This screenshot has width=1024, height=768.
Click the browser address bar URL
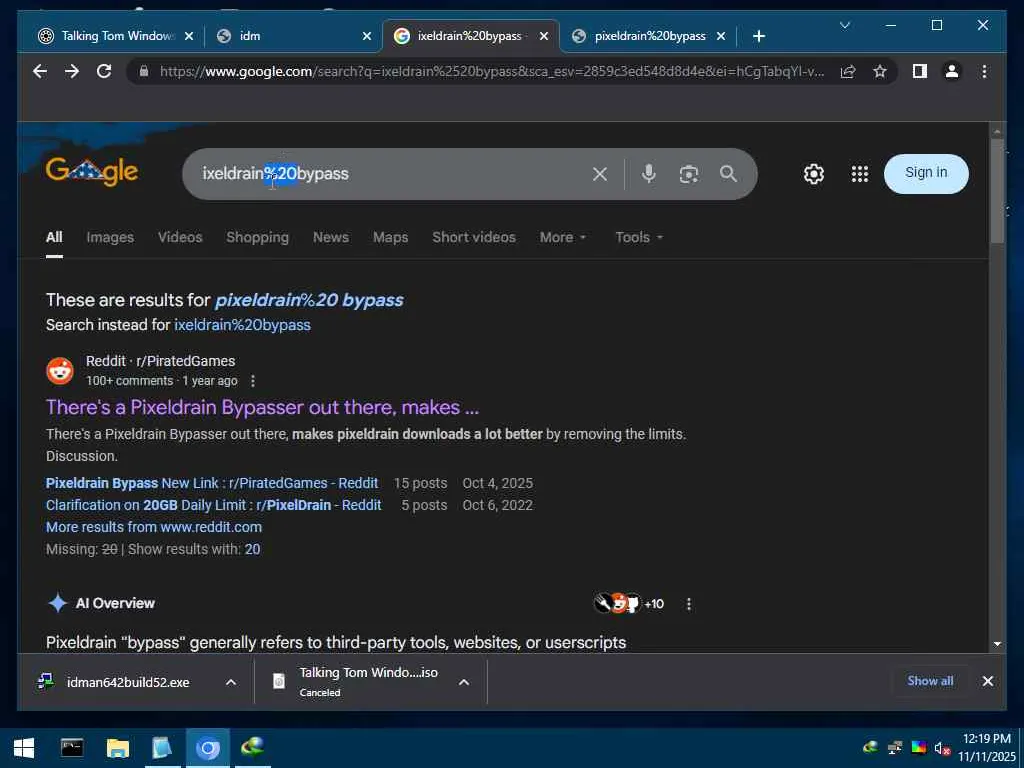point(492,71)
